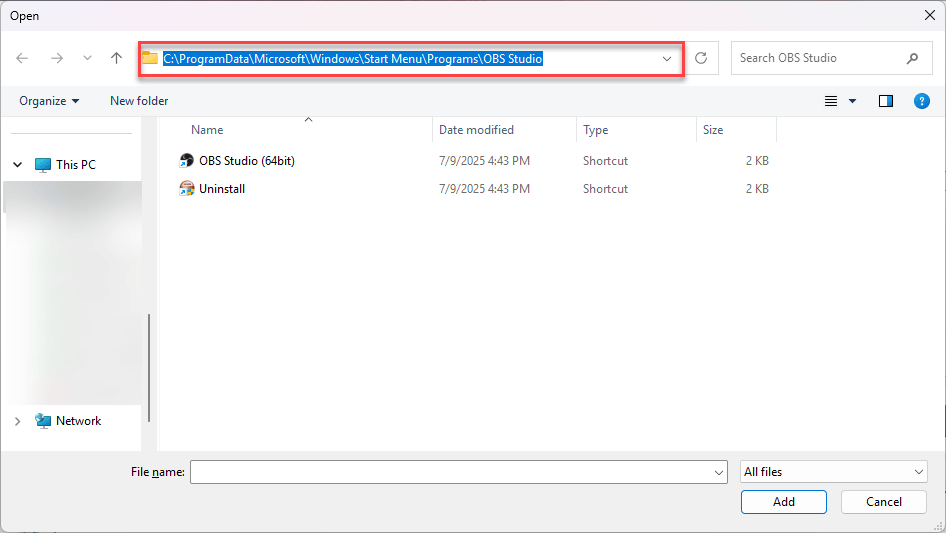
Task: Toggle the preview pane
Action: click(886, 101)
